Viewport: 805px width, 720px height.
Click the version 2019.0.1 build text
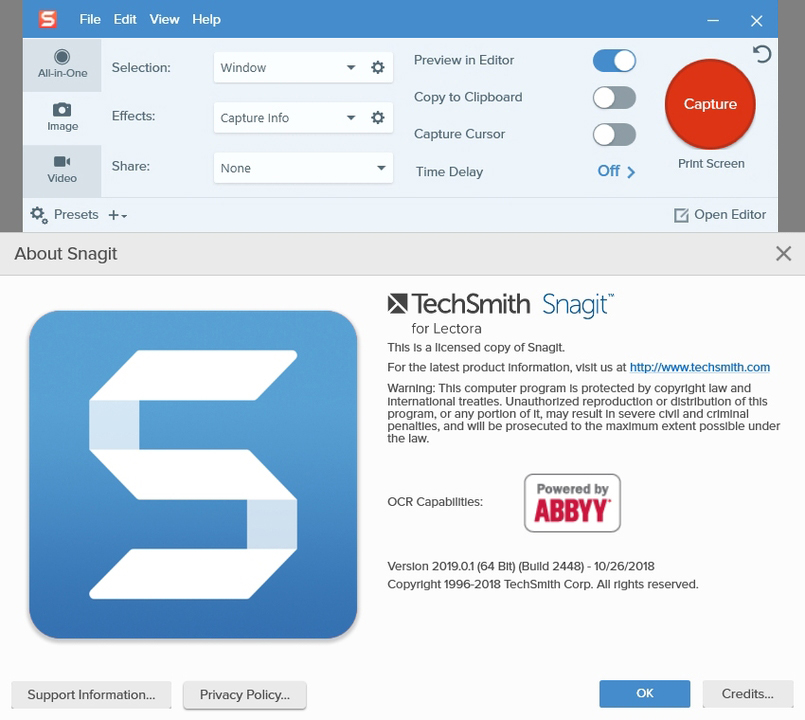click(x=521, y=566)
